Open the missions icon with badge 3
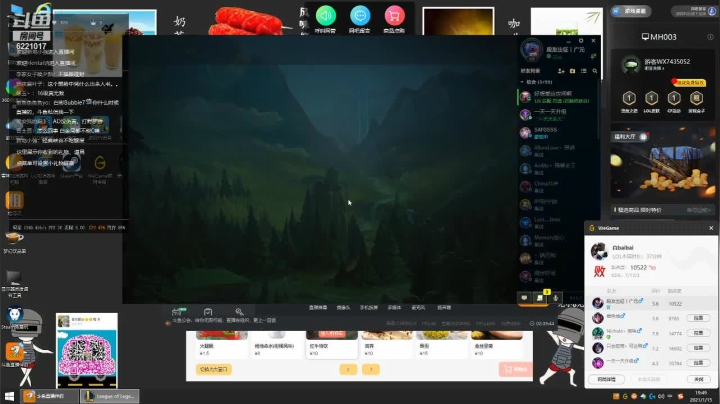 coord(540,297)
